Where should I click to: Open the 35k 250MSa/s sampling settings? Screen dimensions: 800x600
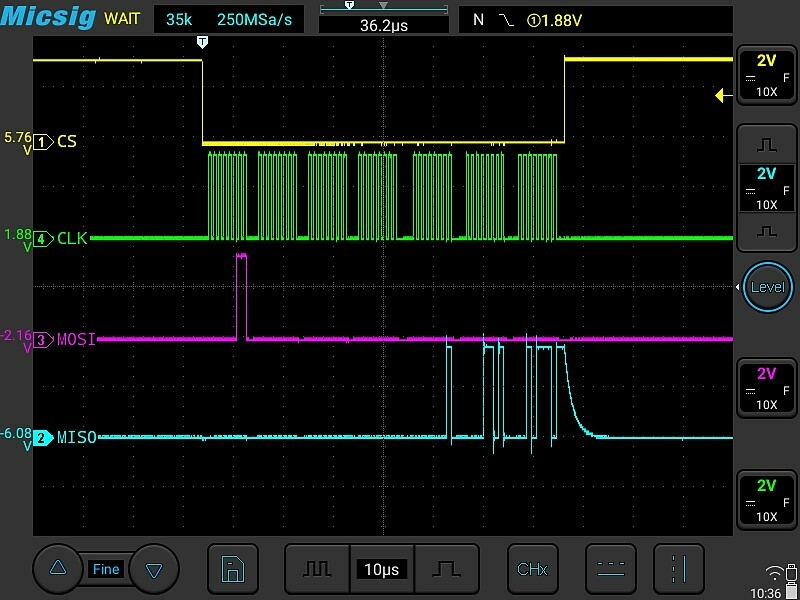231,19
